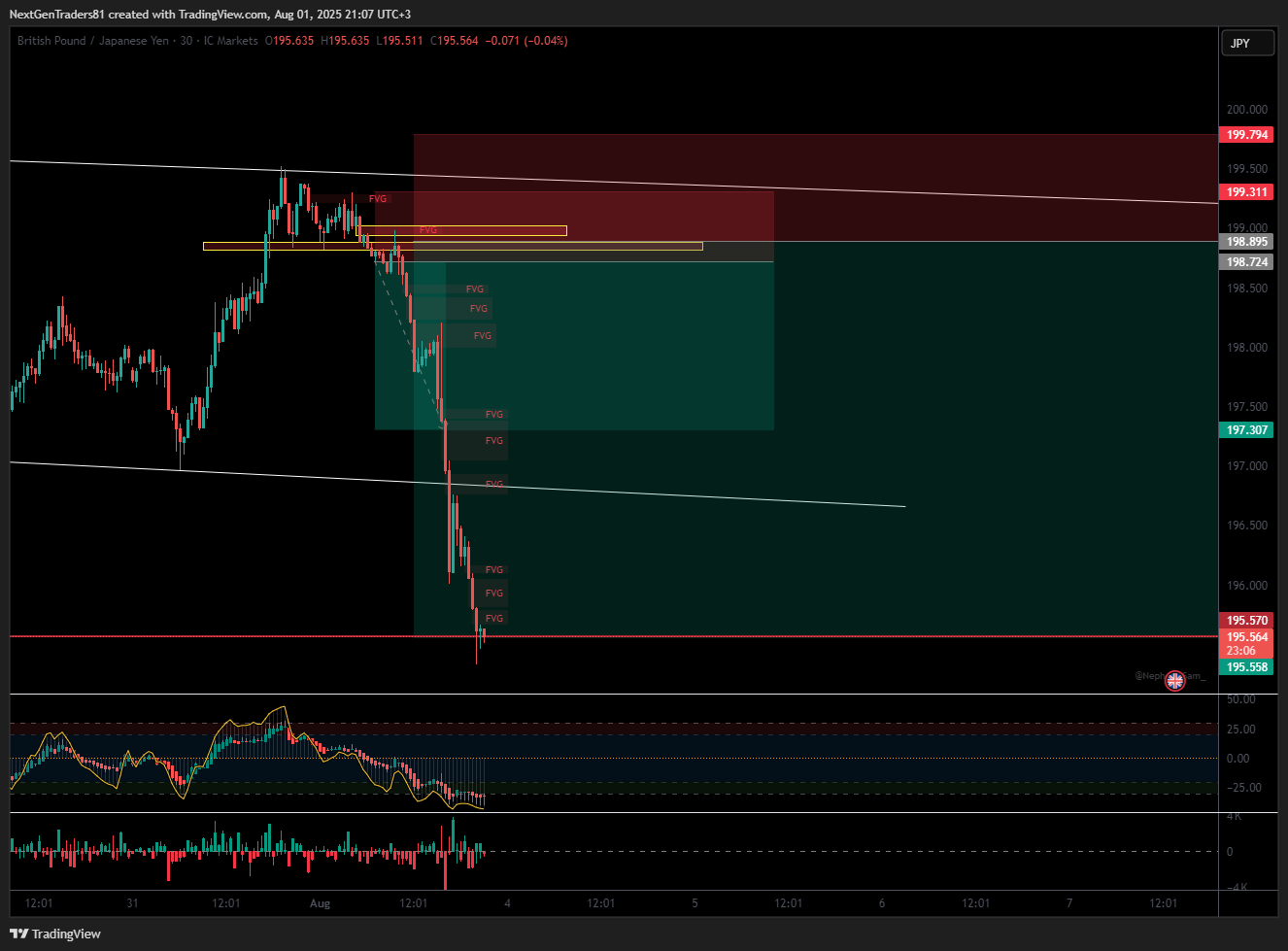The width and height of the screenshot is (1288, 951).
Task: Click the 197.500 price axis level
Action: 1247,407
